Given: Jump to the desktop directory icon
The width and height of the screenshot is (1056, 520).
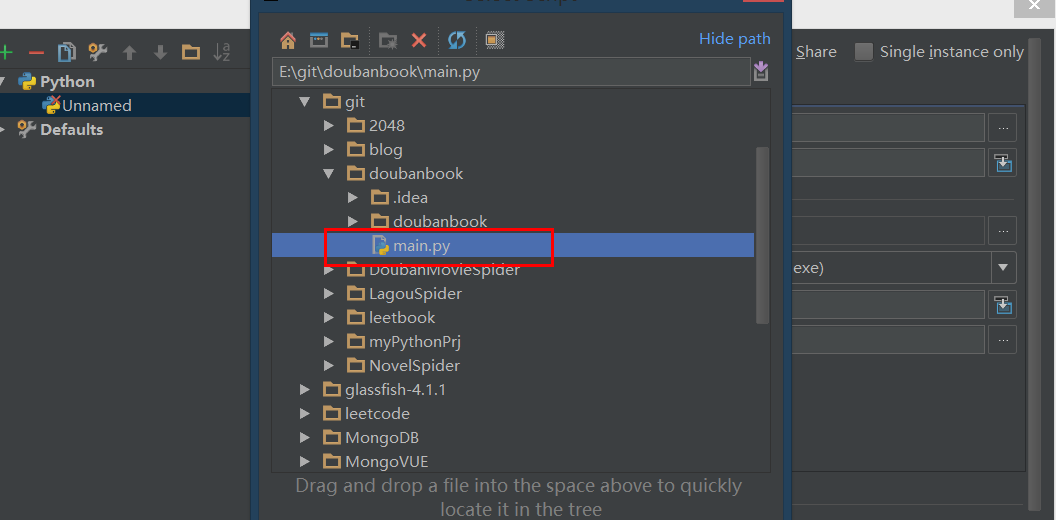Looking at the screenshot, I should [x=319, y=40].
